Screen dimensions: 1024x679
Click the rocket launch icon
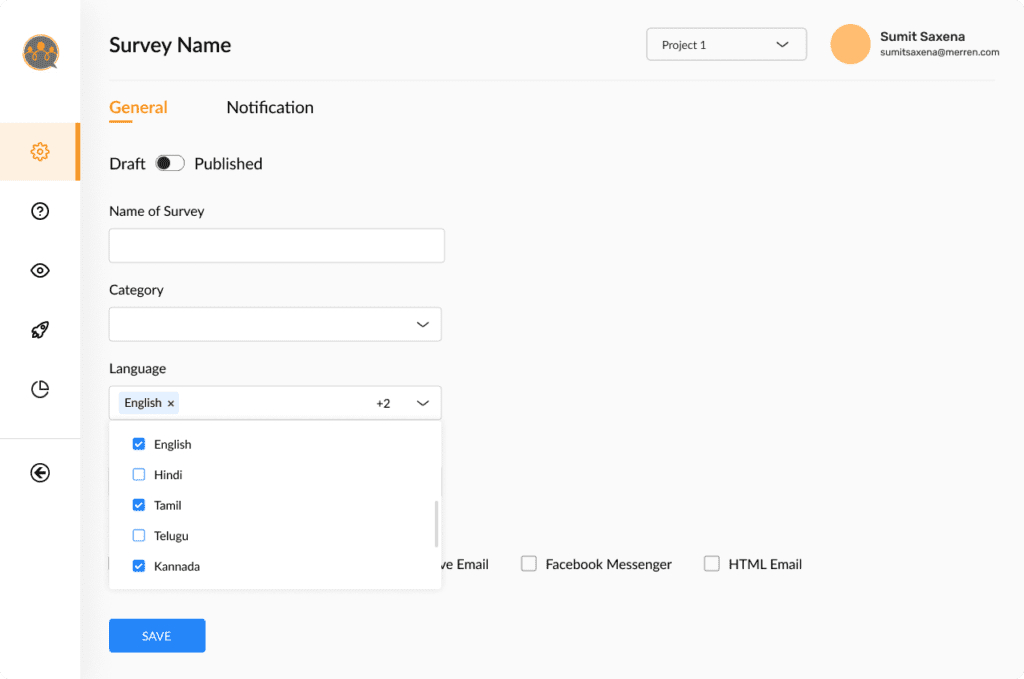click(x=40, y=330)
